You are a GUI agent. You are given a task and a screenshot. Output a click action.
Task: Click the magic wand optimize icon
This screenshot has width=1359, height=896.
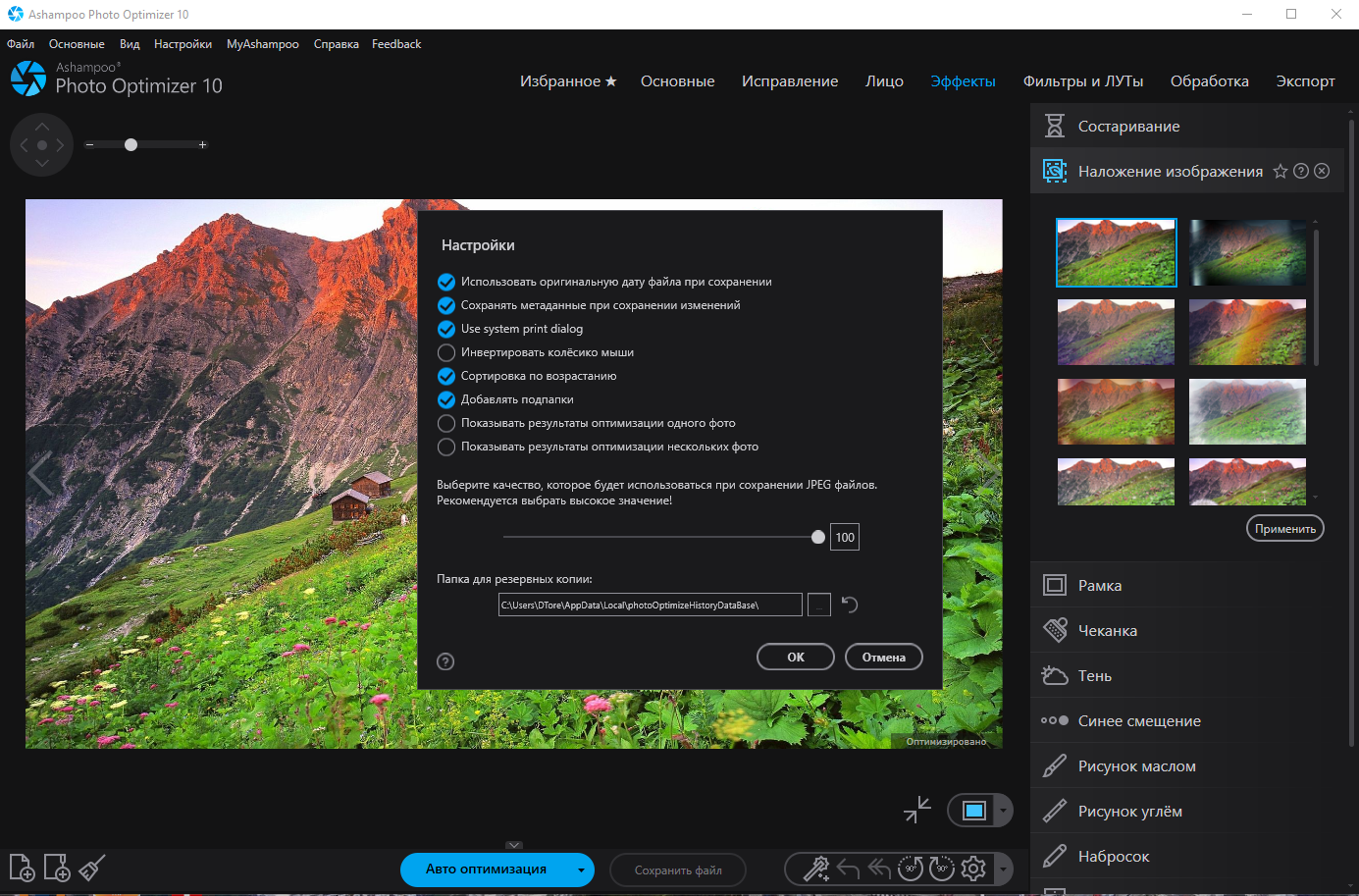pyautogui.click(x=816, y=869)
